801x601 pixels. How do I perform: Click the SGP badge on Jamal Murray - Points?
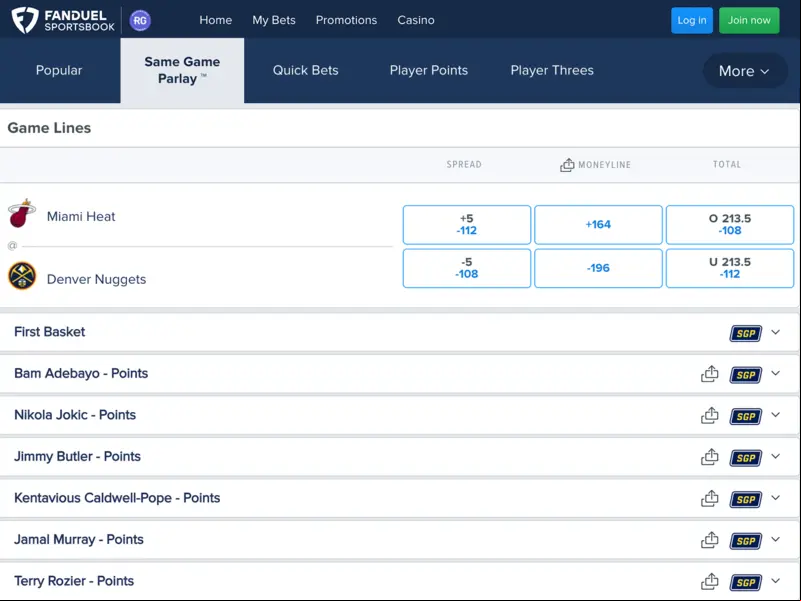point(746,540)
